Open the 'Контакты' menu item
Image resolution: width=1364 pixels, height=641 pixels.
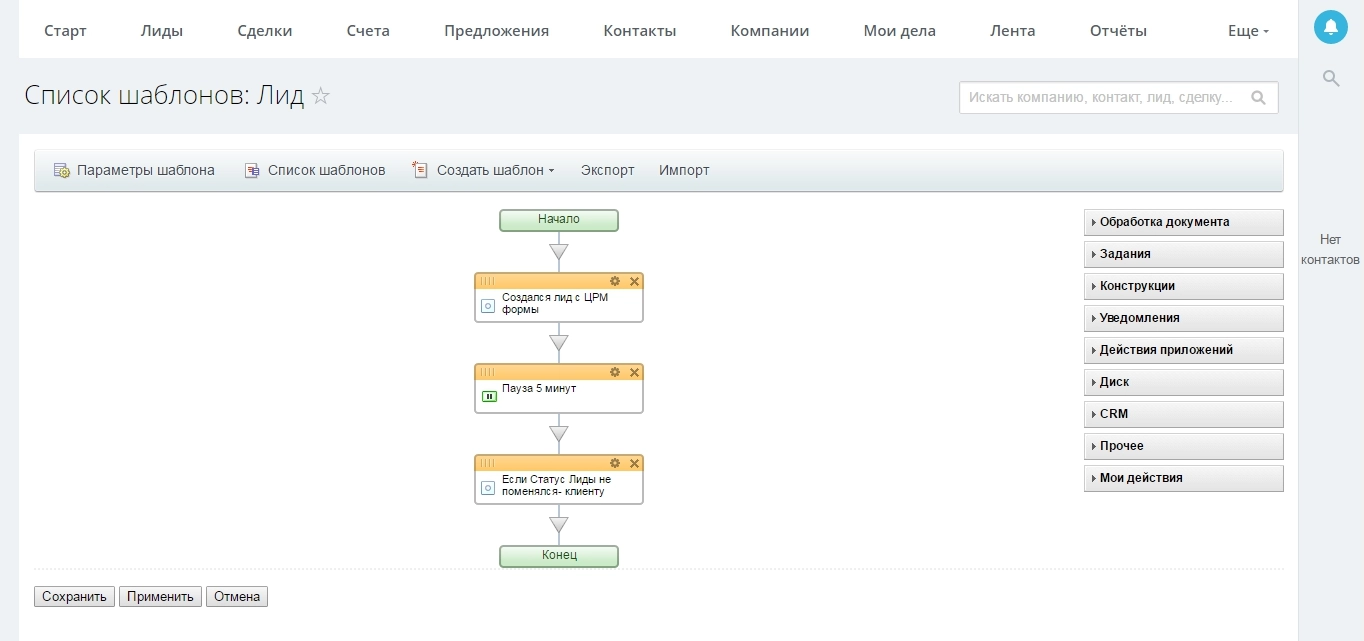(639, 31)
